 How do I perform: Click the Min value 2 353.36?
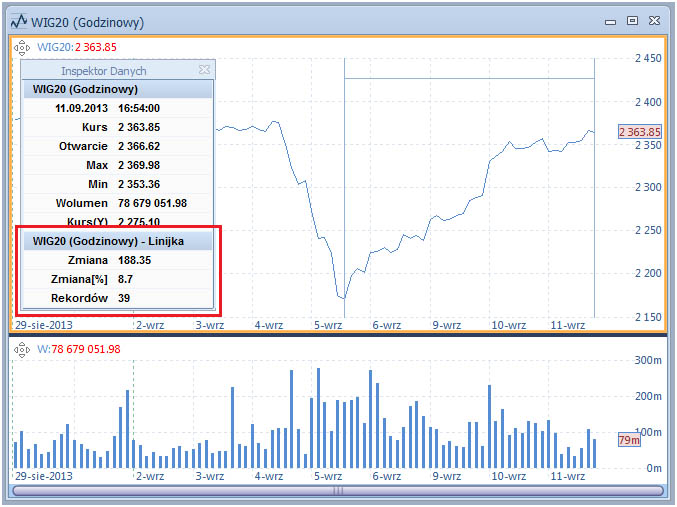(x=139, y=184)
